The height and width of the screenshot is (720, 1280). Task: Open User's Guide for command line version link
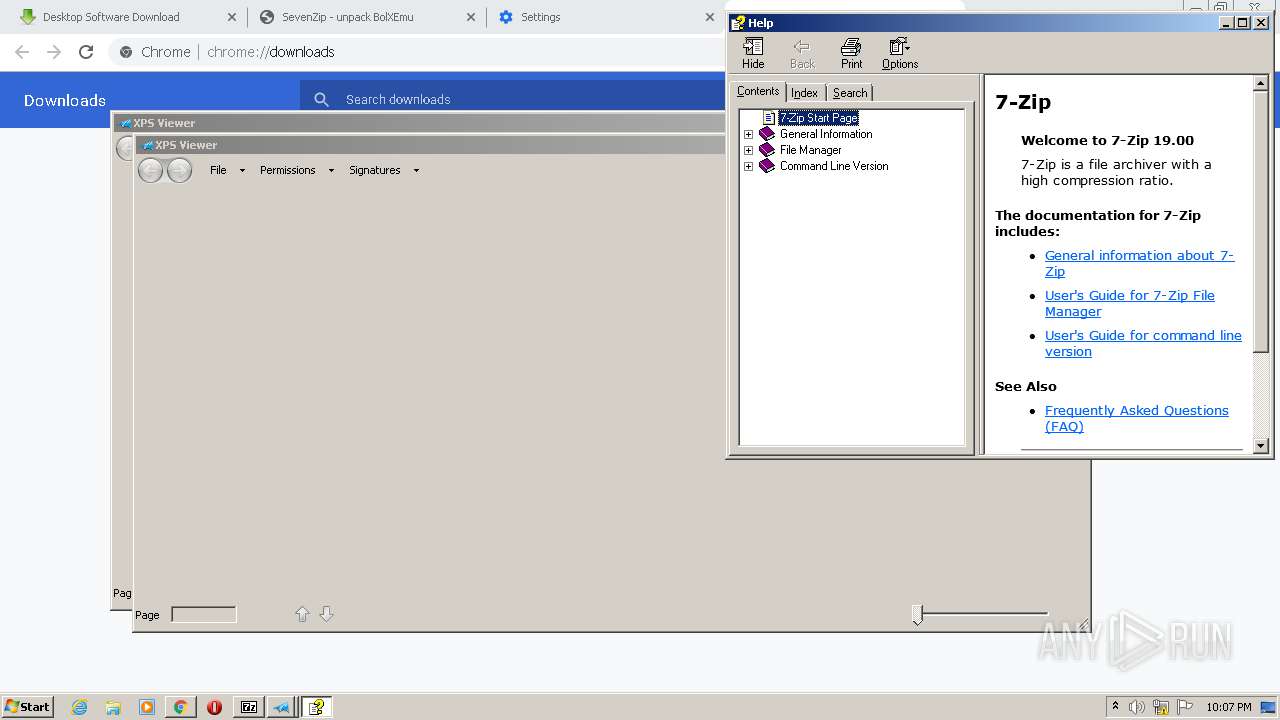(1143, 343)
